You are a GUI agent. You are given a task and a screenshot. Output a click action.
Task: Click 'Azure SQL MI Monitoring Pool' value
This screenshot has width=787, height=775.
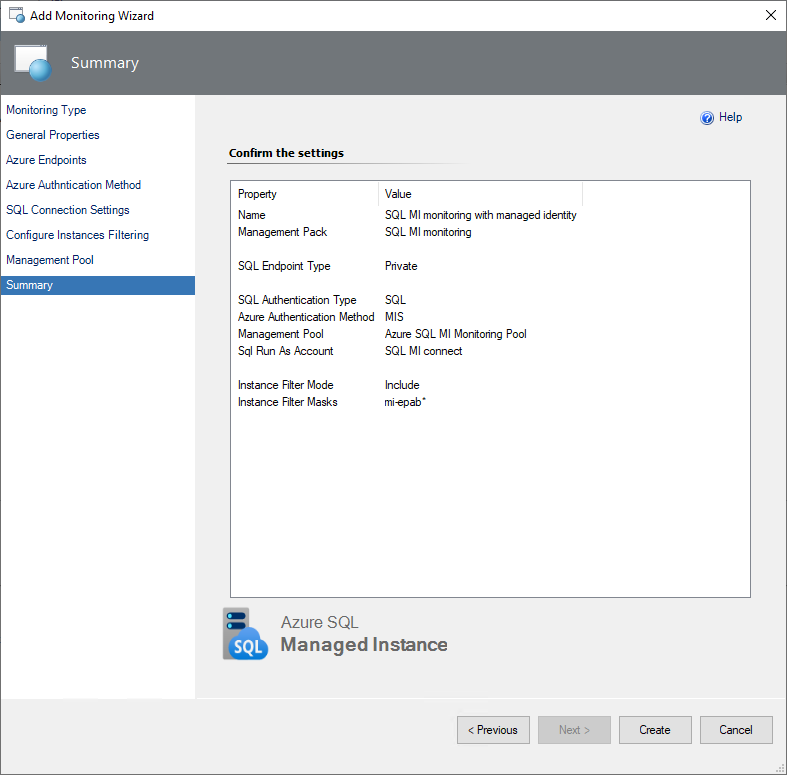pyautogui.click(x=456, y=334)
